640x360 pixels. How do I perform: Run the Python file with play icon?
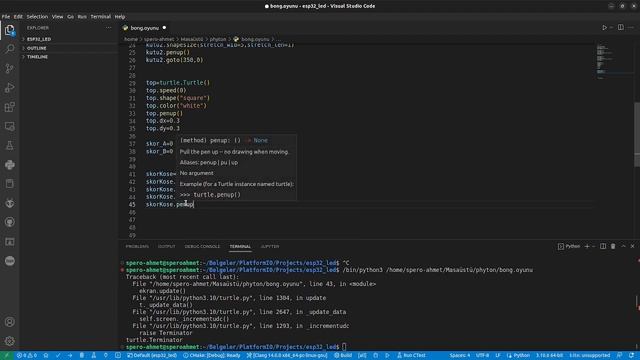coord(604,27)
